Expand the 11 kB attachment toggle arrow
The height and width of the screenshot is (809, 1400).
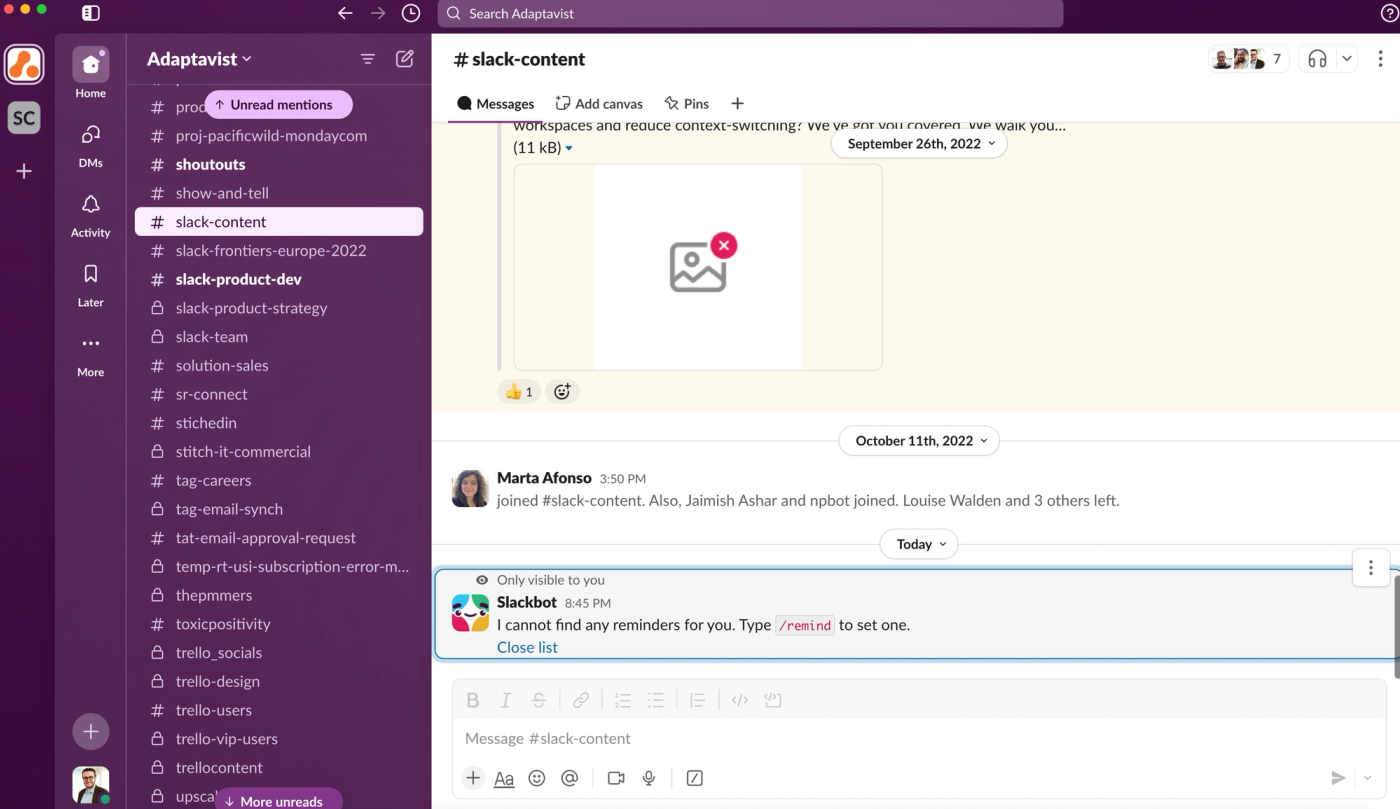pyautogui.click(x=569, y=148)
